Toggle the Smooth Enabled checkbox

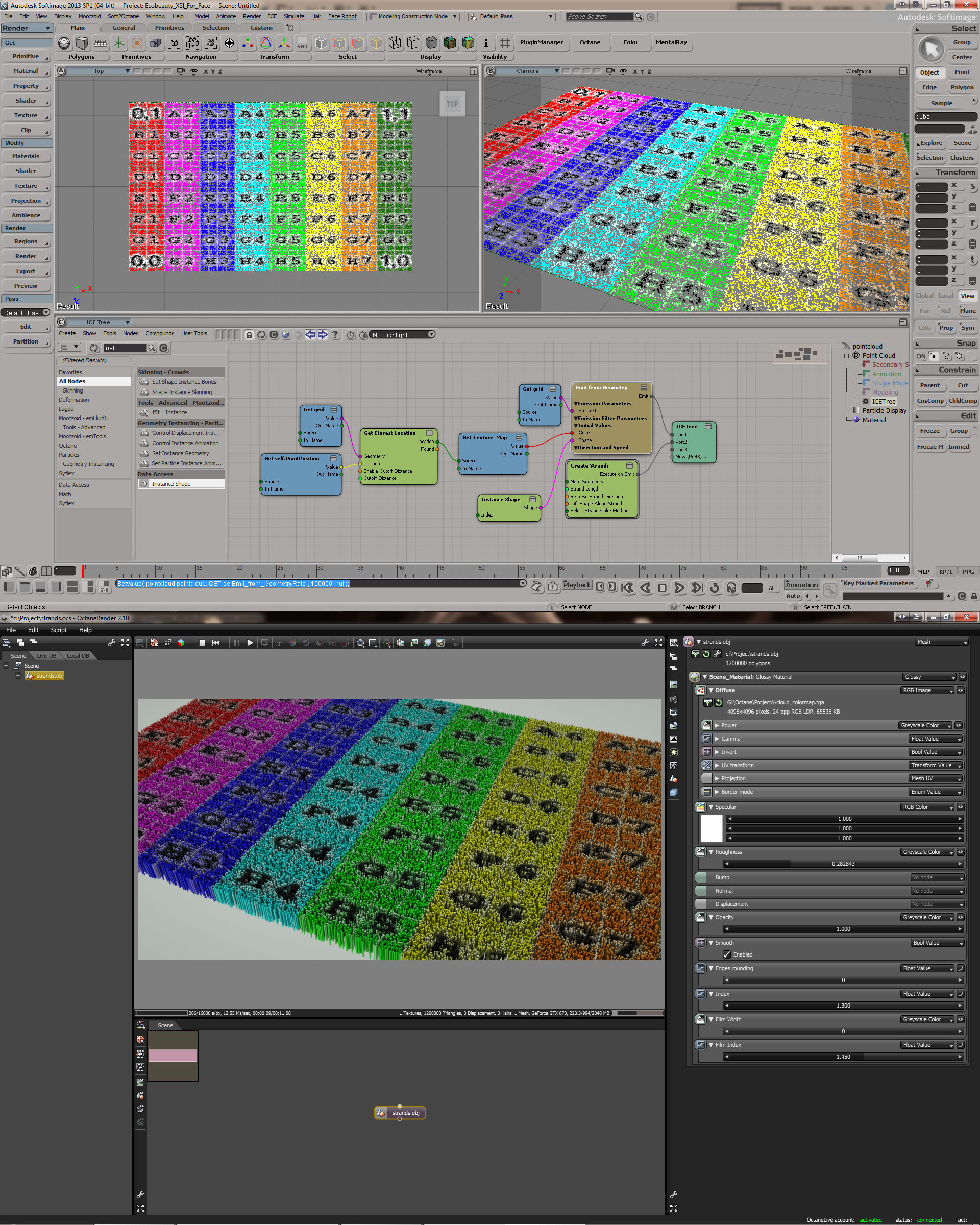727,954
